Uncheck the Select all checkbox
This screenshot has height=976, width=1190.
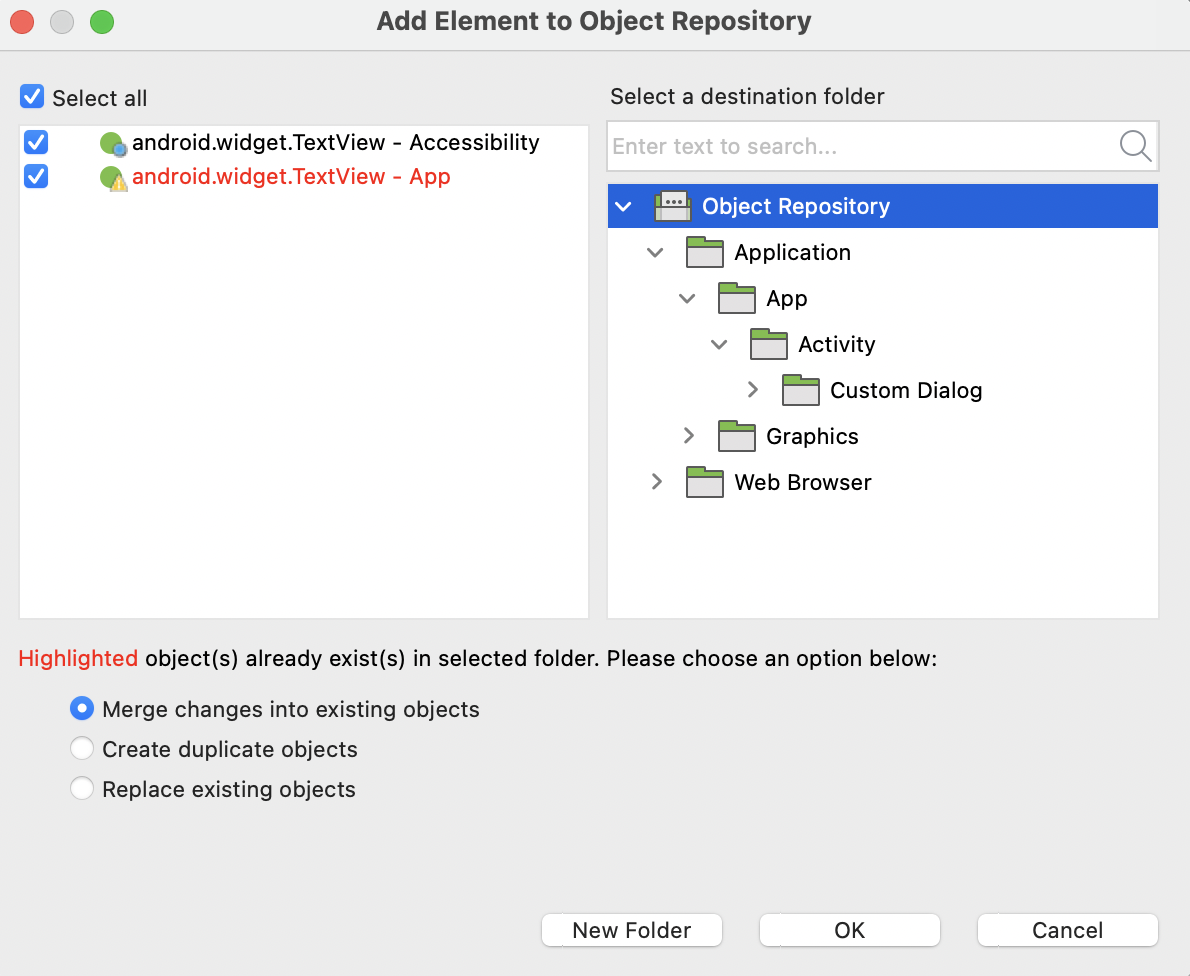click(32, 96)
